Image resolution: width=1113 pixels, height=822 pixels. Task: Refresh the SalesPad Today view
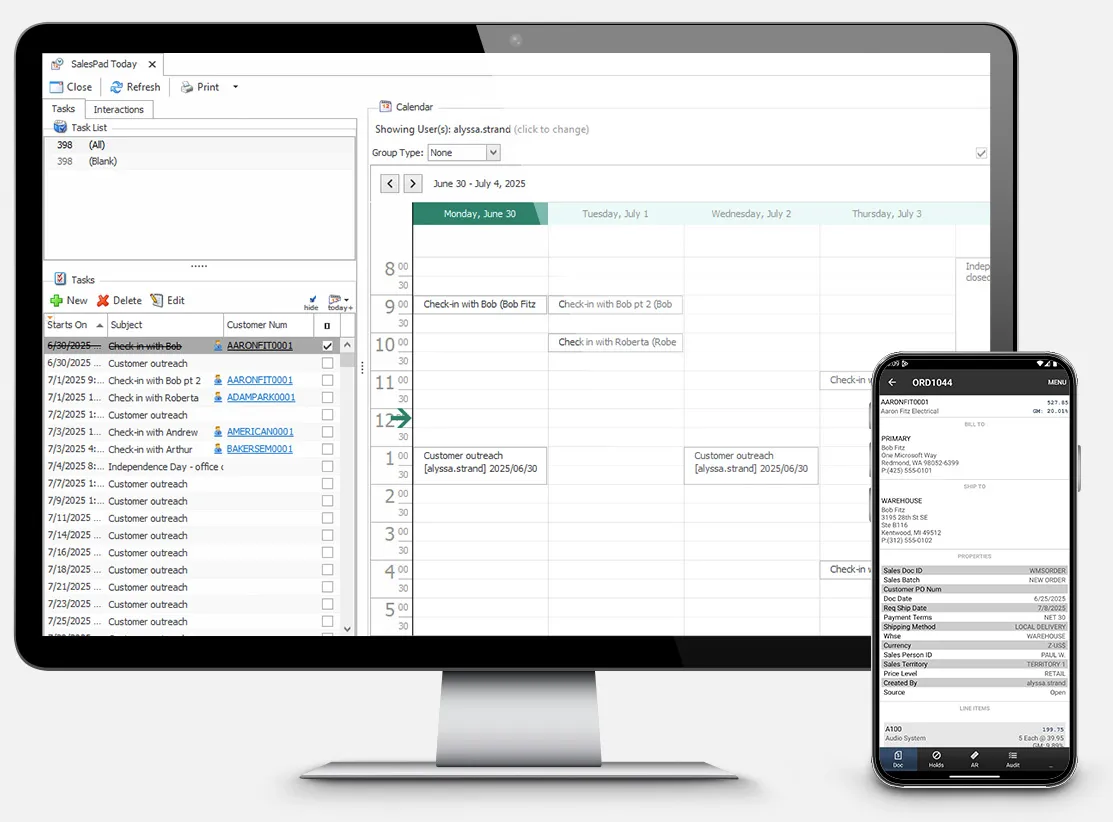click(135, 87)
